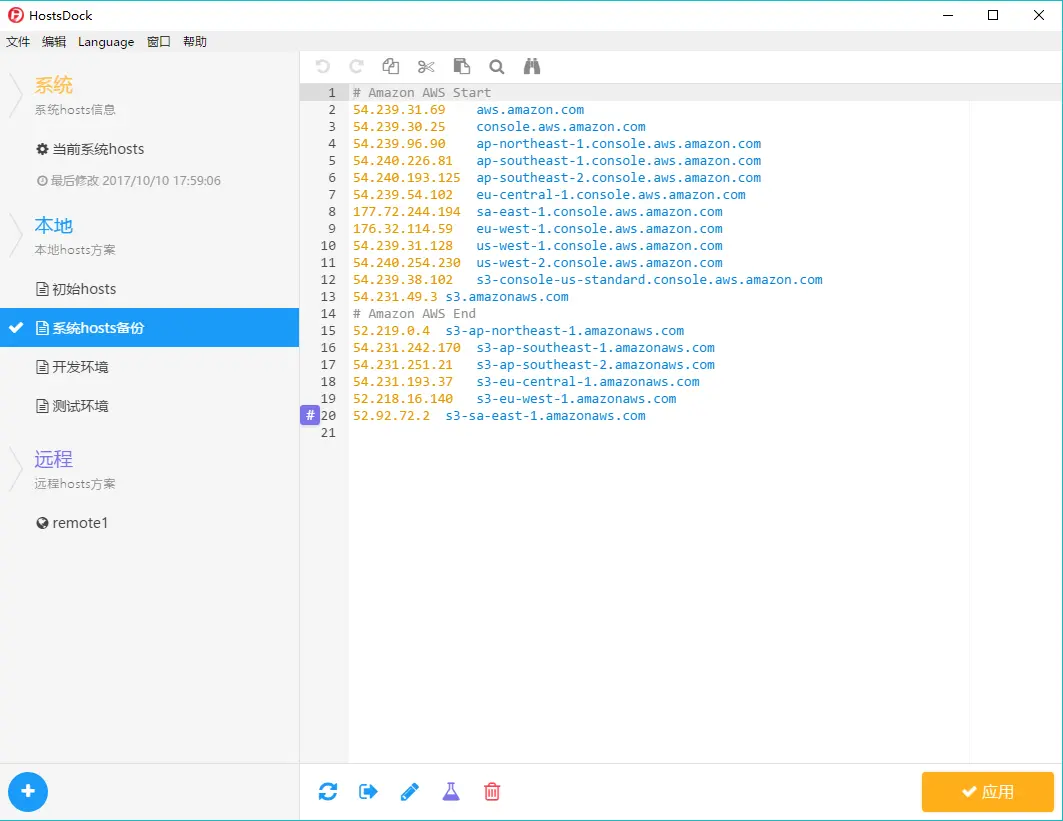Refresh the scheme with the sync icon

point(328,791)
